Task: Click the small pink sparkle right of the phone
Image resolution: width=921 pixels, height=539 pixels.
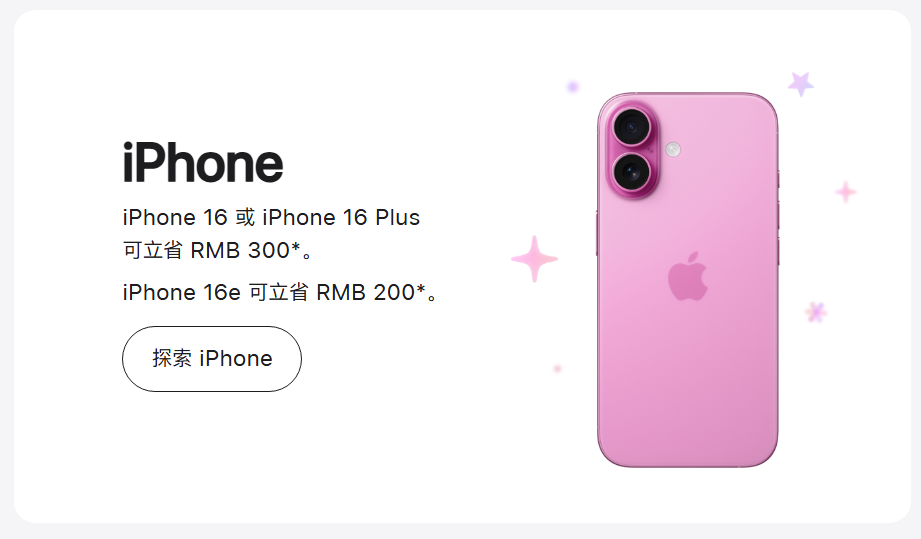Action: pos(846,192)
